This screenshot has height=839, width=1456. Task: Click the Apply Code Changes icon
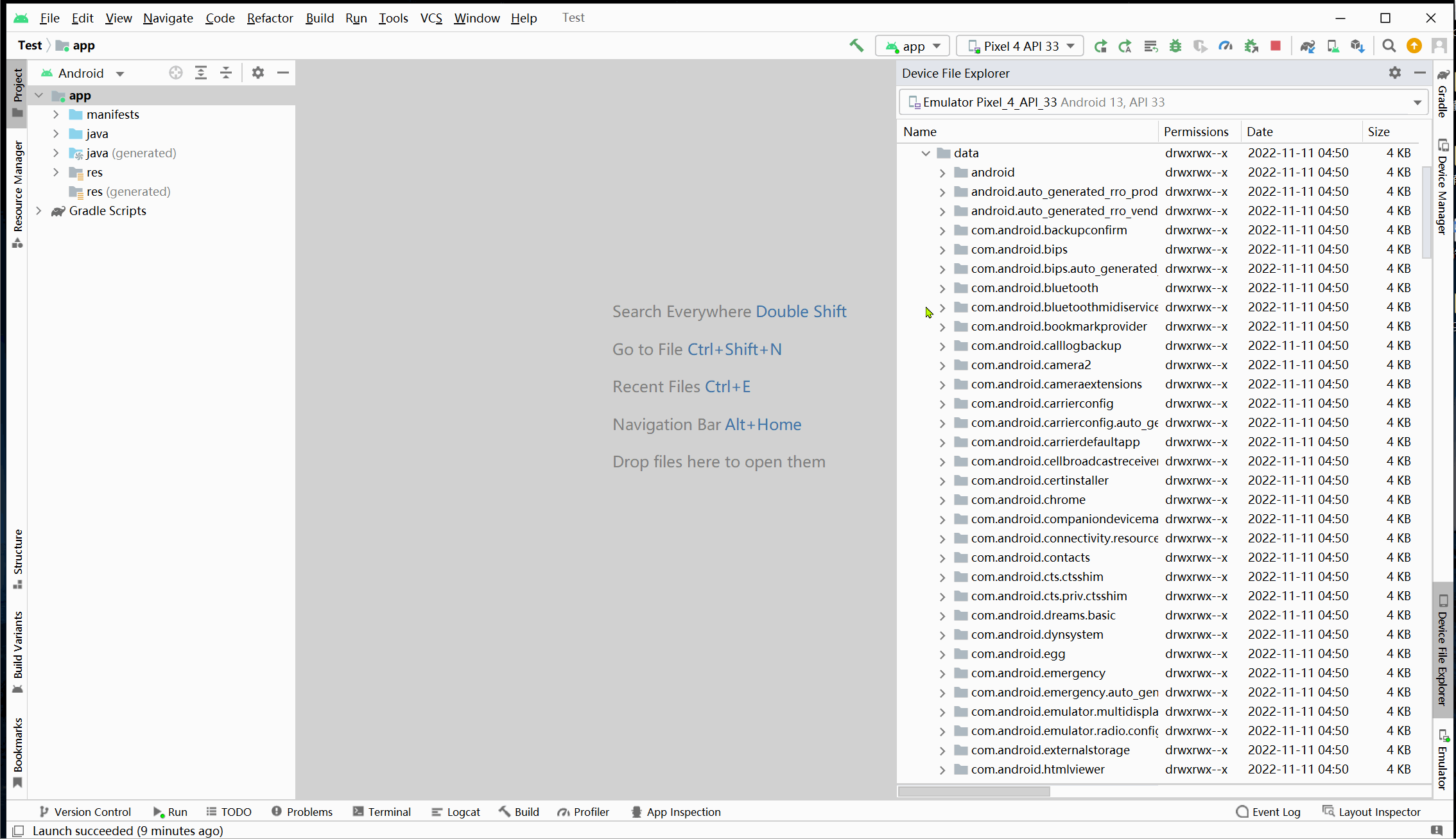click(1150, 46)
